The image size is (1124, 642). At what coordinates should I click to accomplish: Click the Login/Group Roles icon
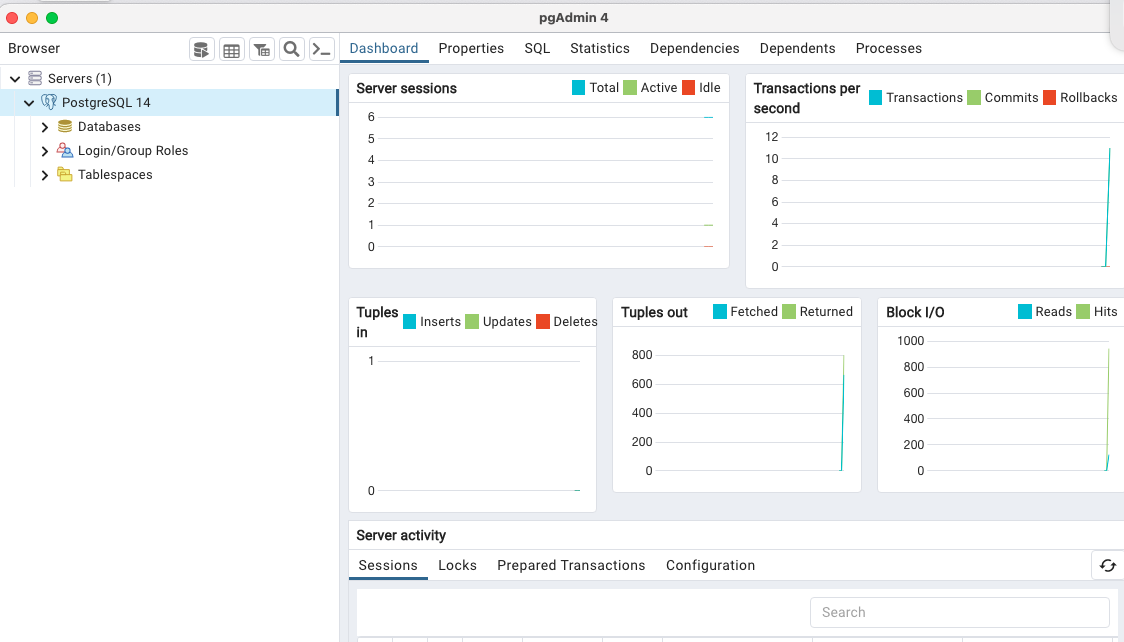tap(65, 150)
